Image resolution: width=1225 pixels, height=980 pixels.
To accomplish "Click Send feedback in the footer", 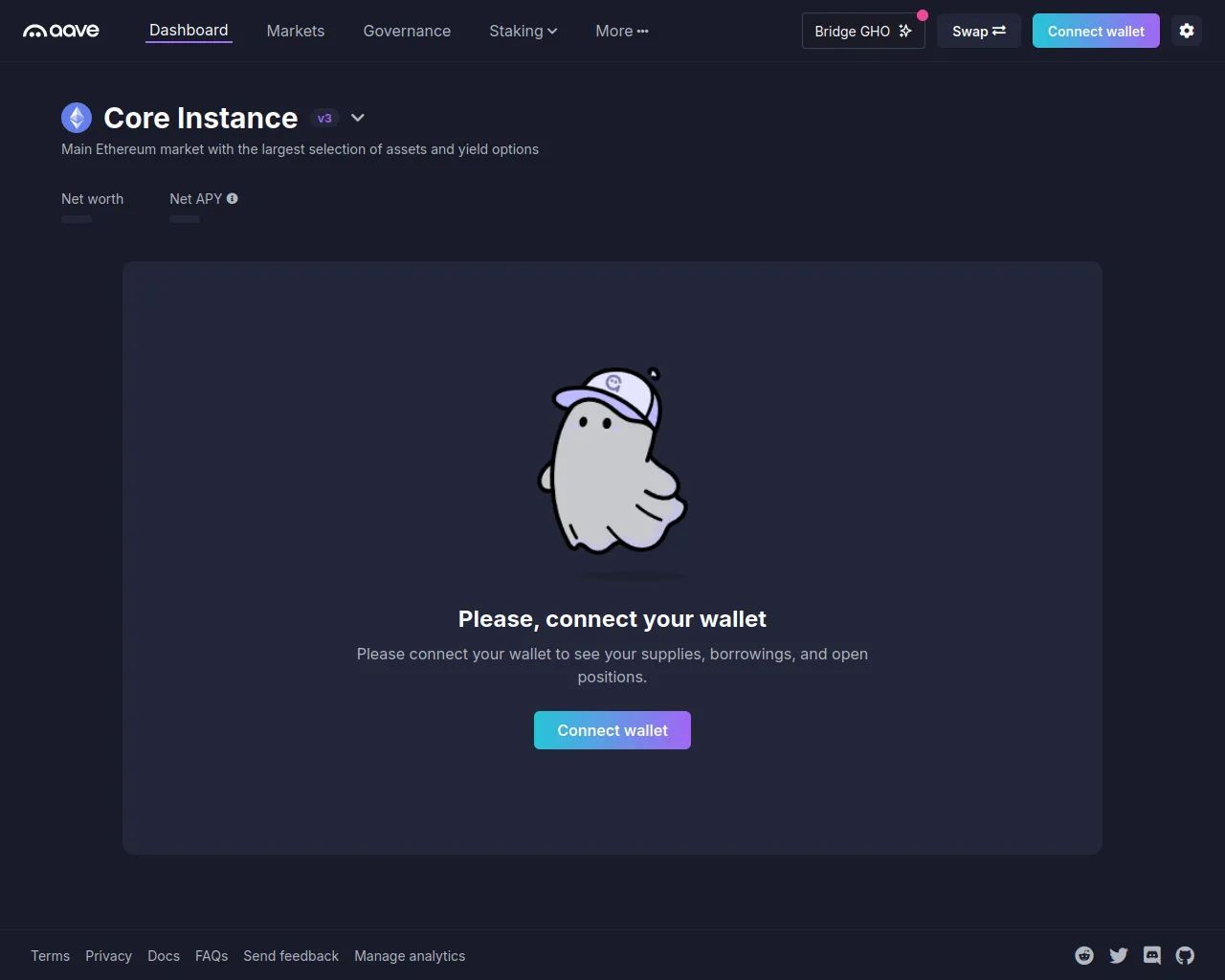I will 291,956.
